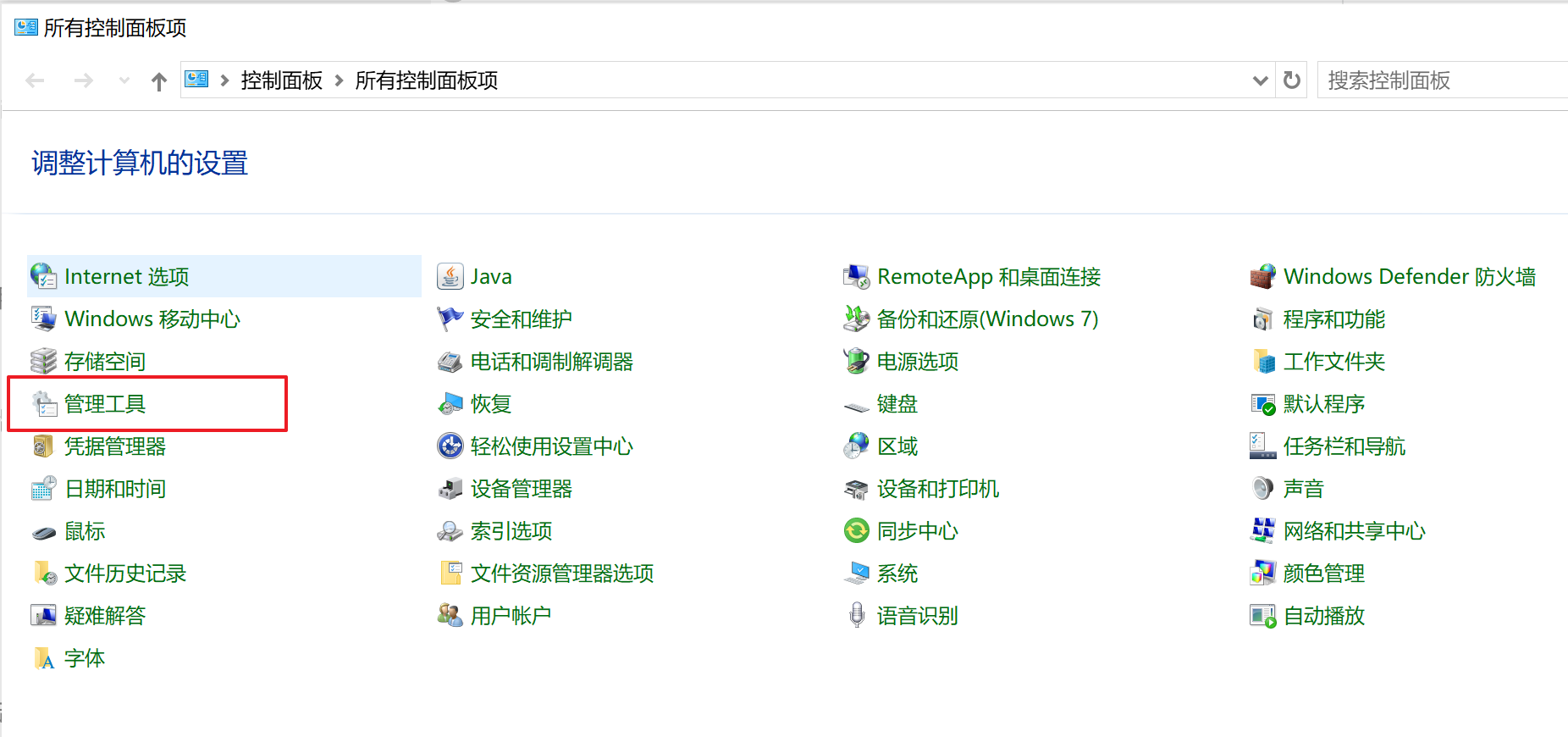
Task: Click the 默认程序 icon
Action: 1262,403
